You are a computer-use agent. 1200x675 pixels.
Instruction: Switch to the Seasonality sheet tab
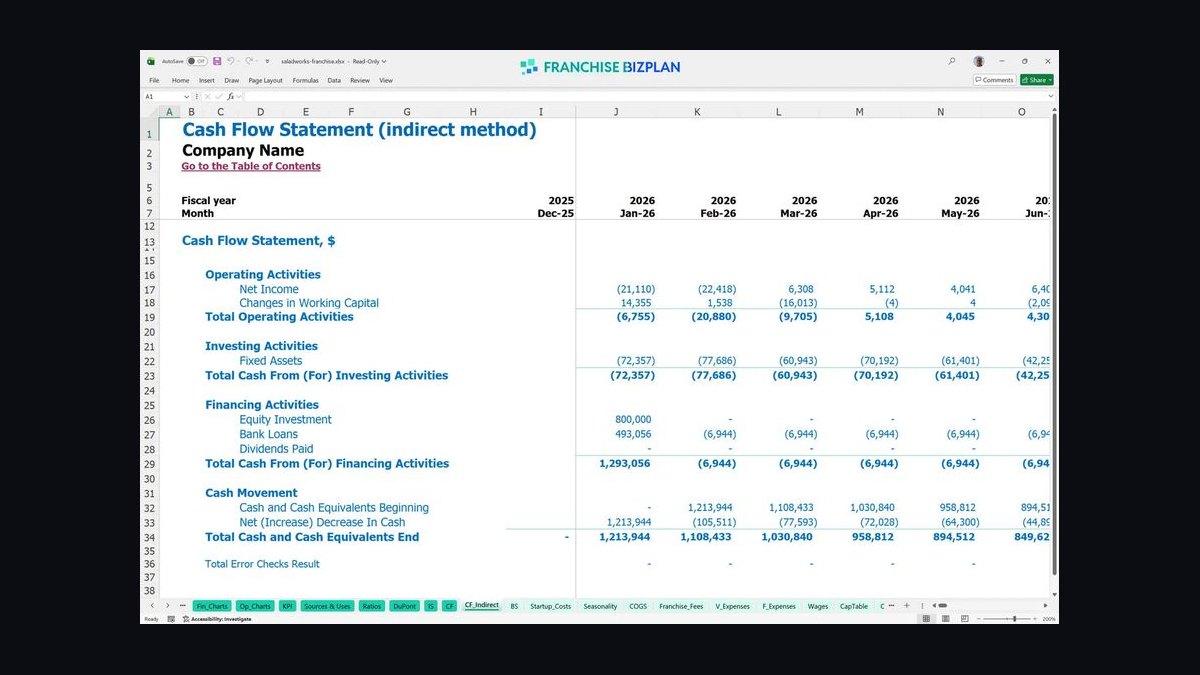[x=600, y=606]
